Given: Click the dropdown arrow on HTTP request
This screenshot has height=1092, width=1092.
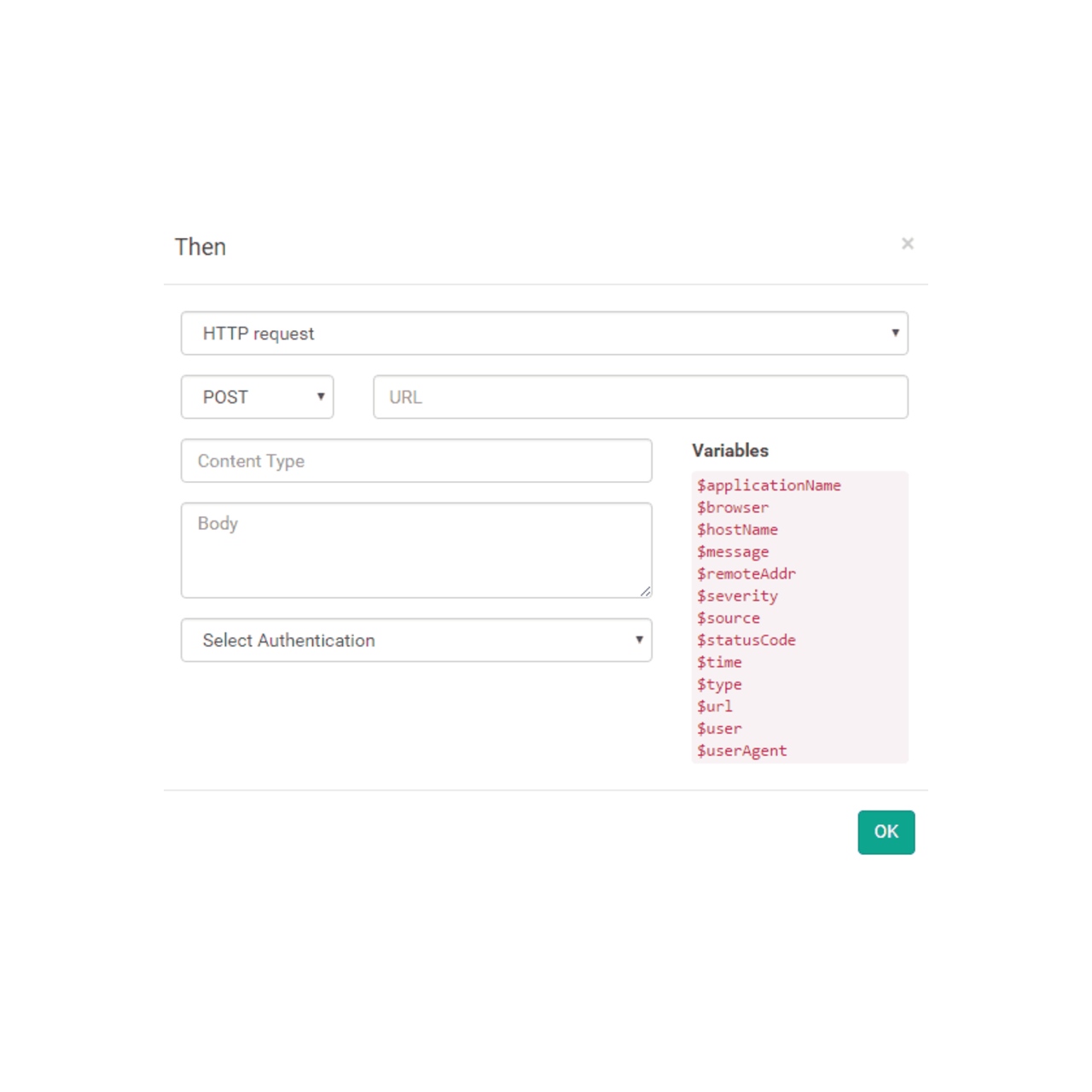Looking at the screenshot, I should point(894,333).
